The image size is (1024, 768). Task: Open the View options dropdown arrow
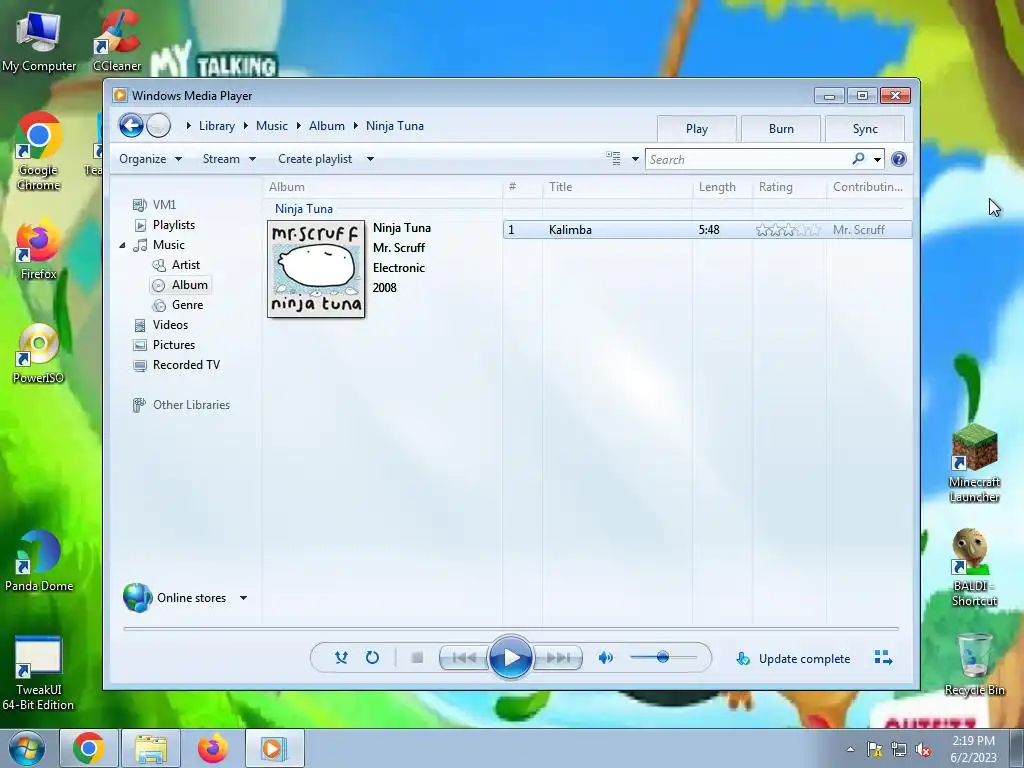click(635, 159)
